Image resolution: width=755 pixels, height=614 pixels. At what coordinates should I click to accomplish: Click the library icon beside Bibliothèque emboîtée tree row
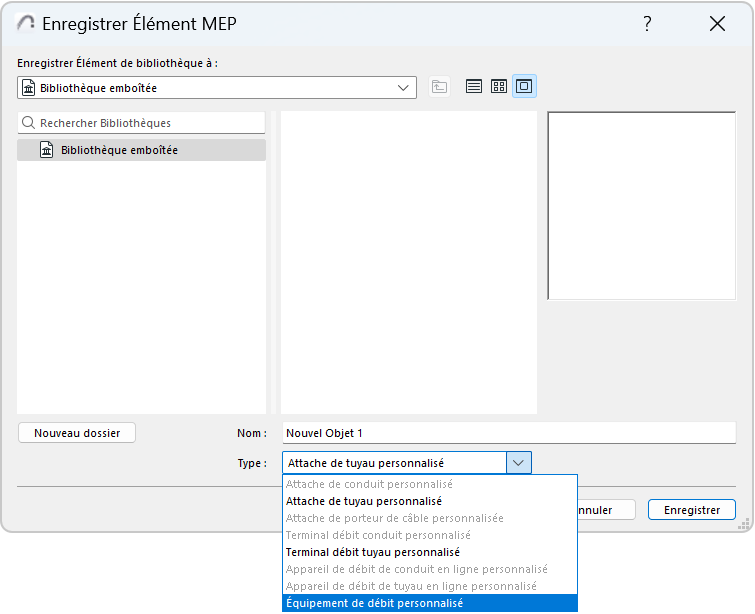click(47, 150)
